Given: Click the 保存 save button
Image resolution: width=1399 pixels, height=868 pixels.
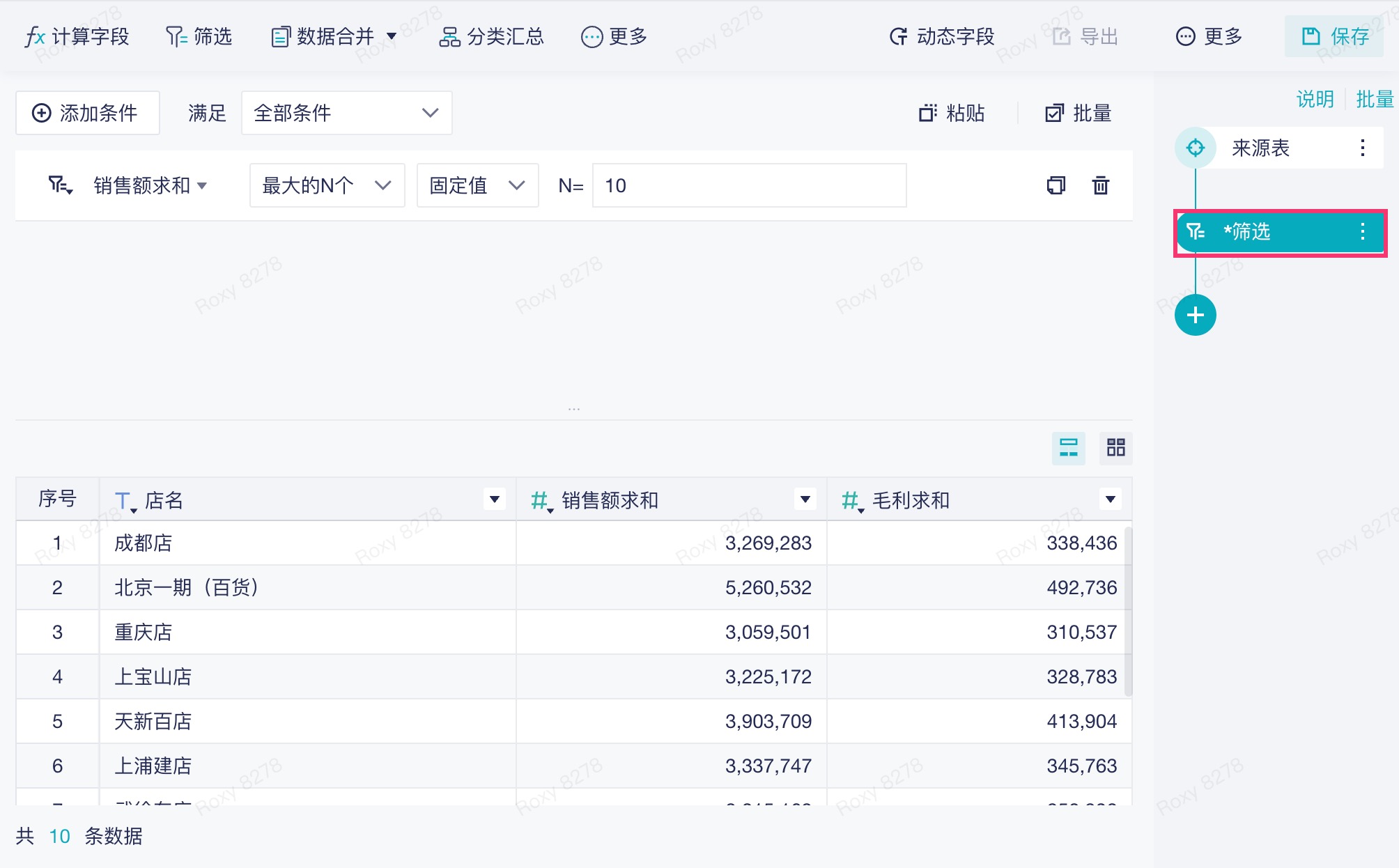Looking at the screenshot, I should tap(1334, 36).
